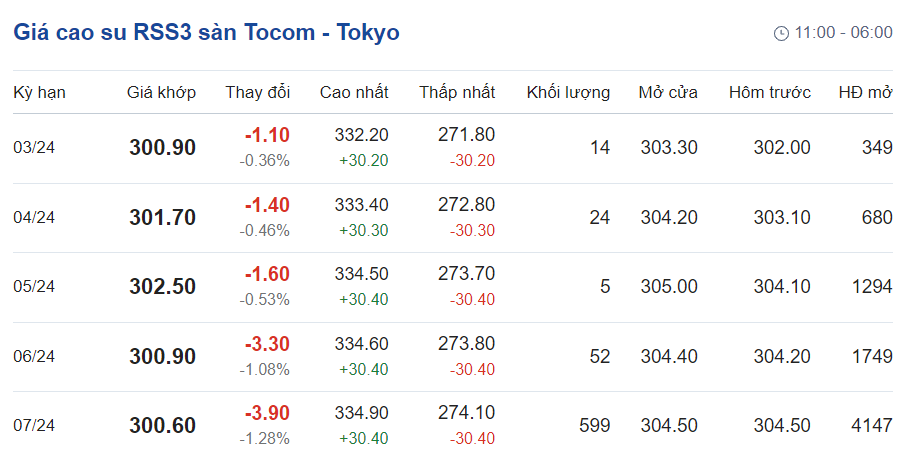The image size is (910, 454).
Task: Click the matched price 302.50
Action: click(162, 287)
